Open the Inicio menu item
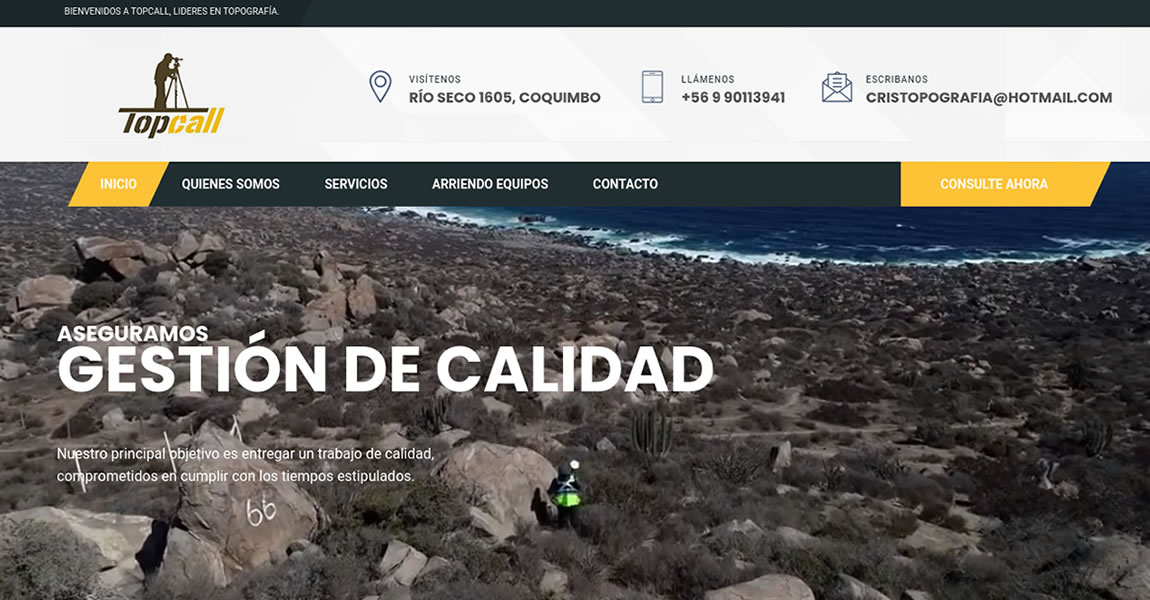 [x=118, y=184]
